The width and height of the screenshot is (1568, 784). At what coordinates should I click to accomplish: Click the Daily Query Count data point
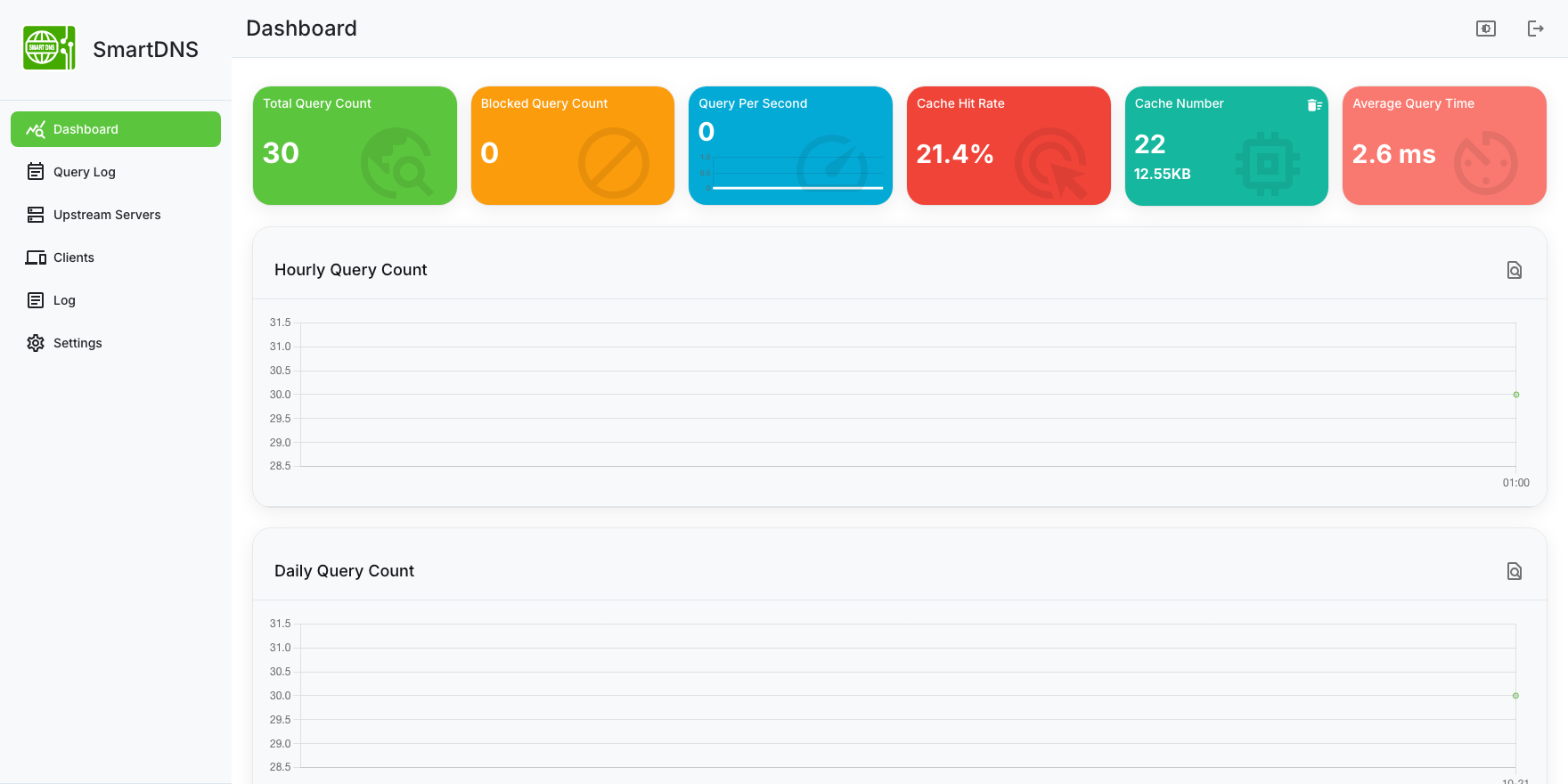1515,696
